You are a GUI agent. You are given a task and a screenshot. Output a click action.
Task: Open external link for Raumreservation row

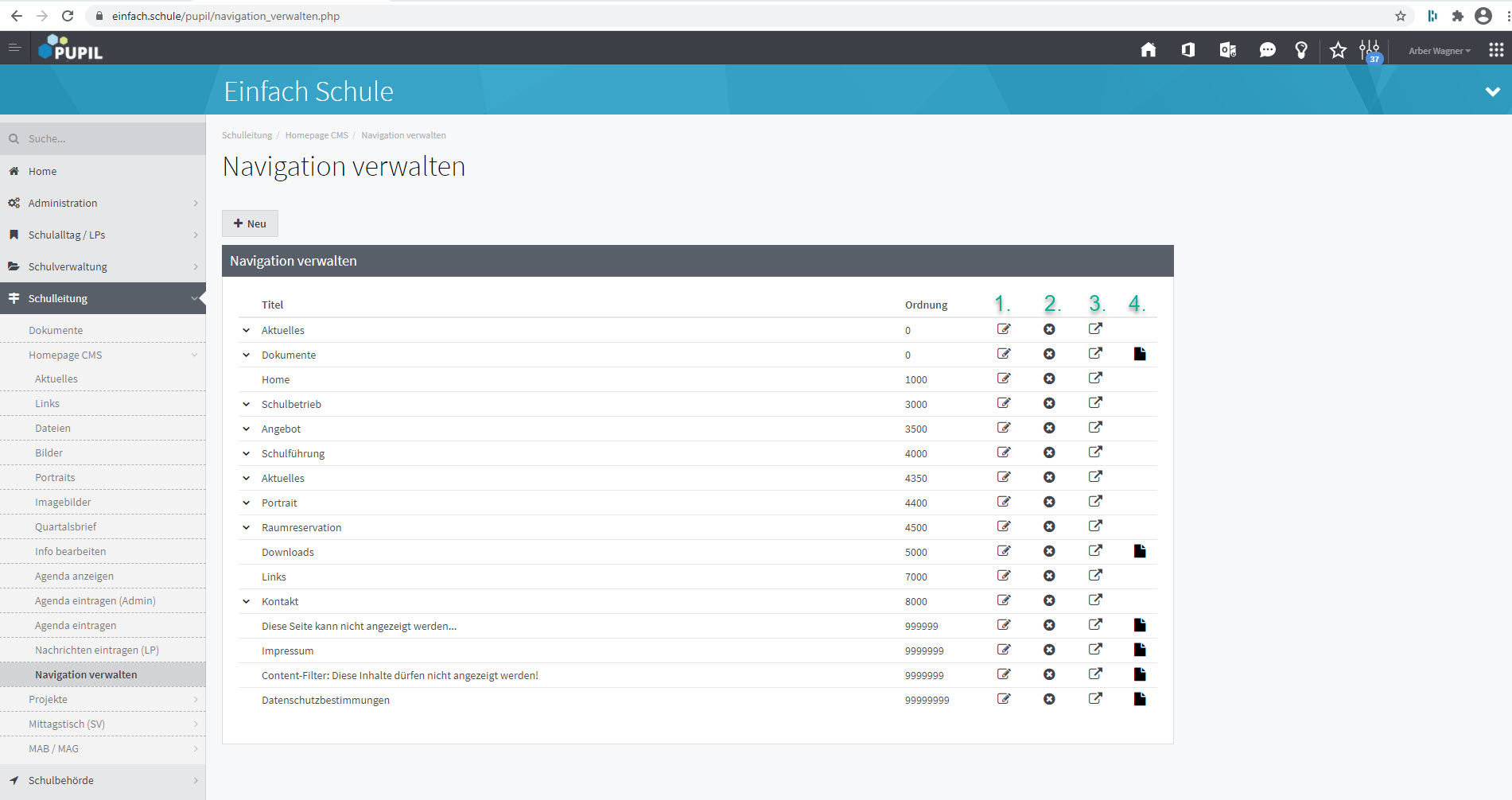(x=1095, y=526)
